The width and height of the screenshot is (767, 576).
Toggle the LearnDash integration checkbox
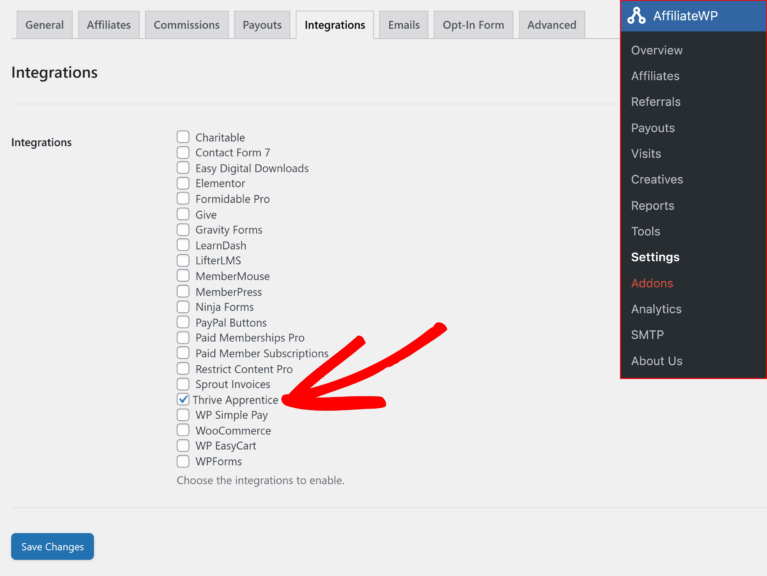[183, 246]
